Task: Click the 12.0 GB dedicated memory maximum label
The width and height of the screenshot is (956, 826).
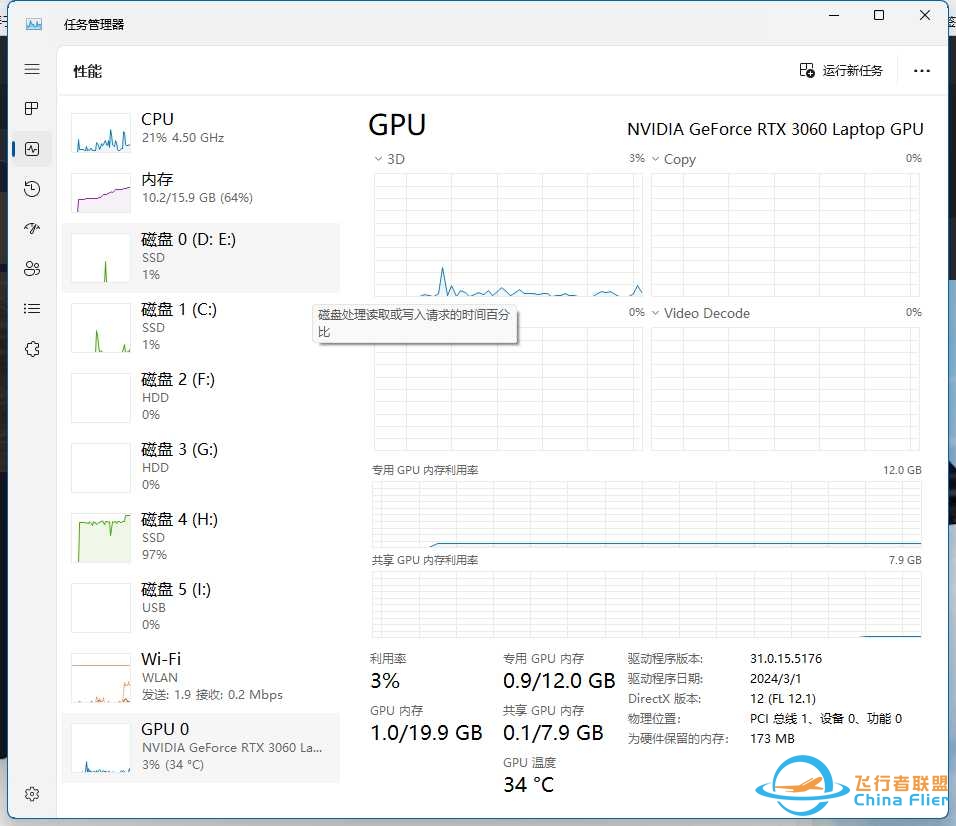Action: [x=902, y=470]
